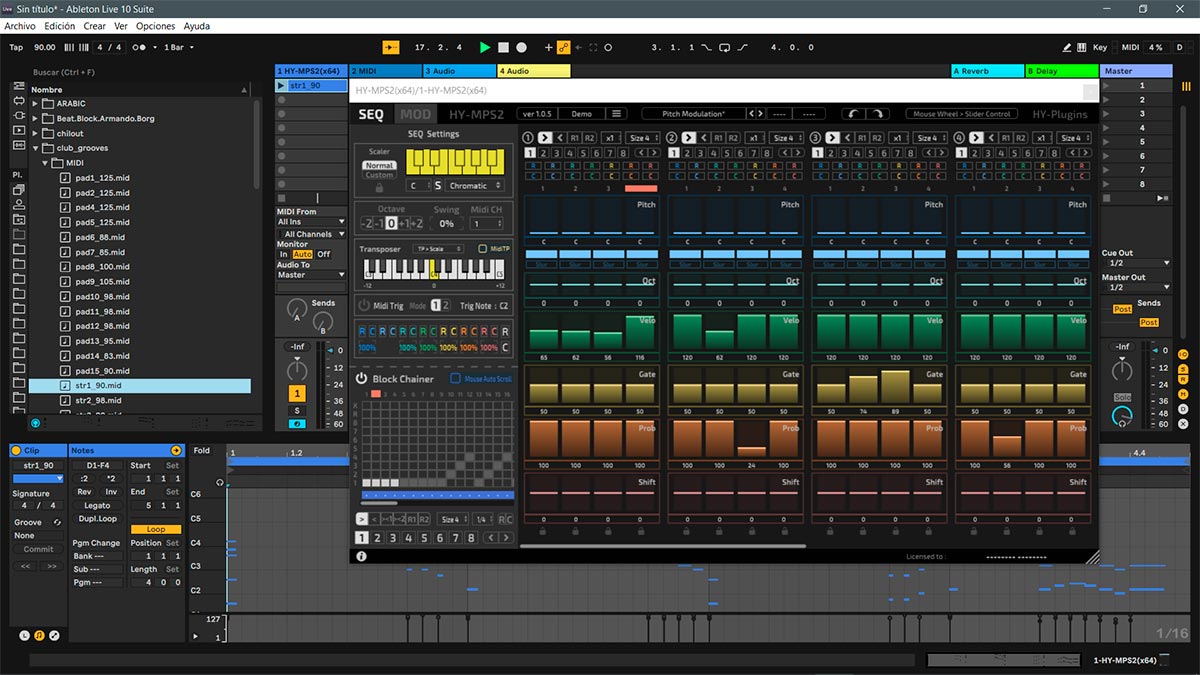
Task: Click the scaler lock icon
Action: [x=379, y=187]
